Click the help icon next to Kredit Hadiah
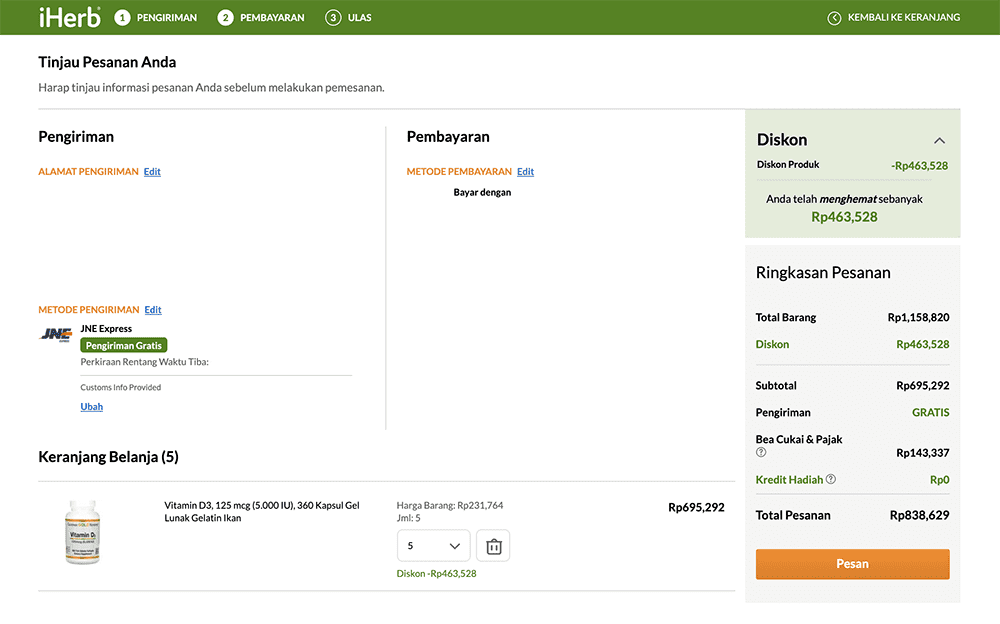Viewport: 1000px width, 624px height. 831,479
